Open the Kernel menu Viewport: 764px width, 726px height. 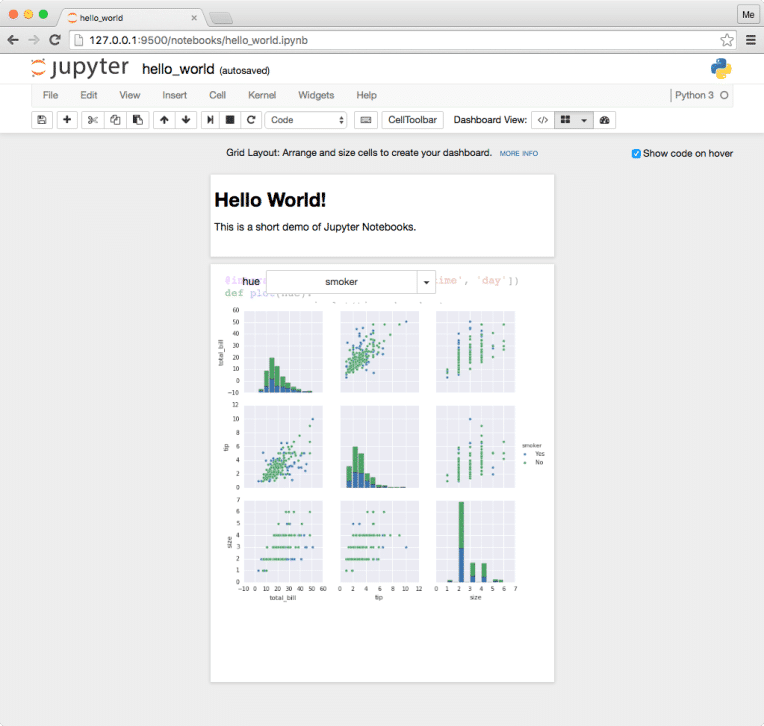point(262,95)
